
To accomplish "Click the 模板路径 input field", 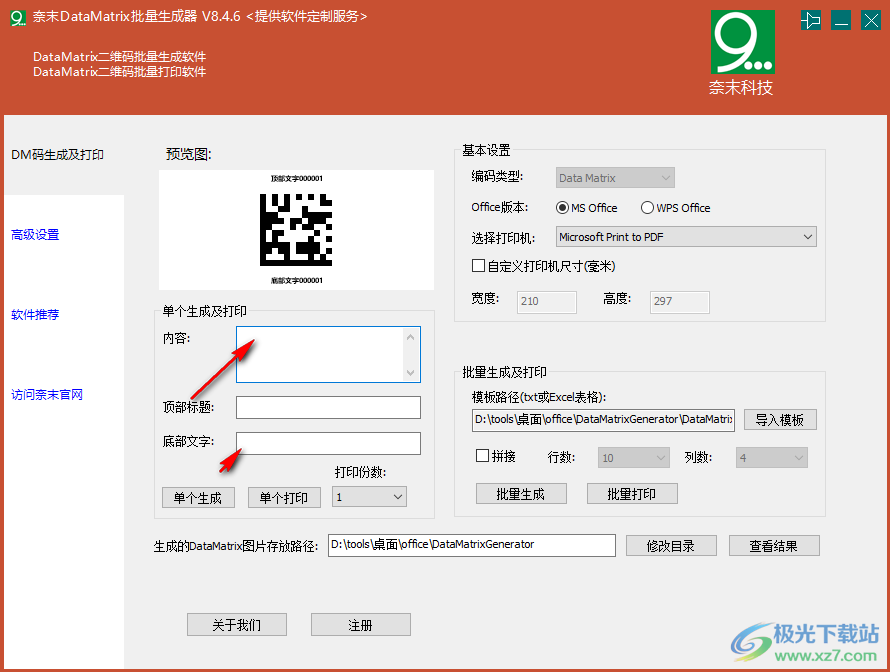I will (x=603, y=420).
